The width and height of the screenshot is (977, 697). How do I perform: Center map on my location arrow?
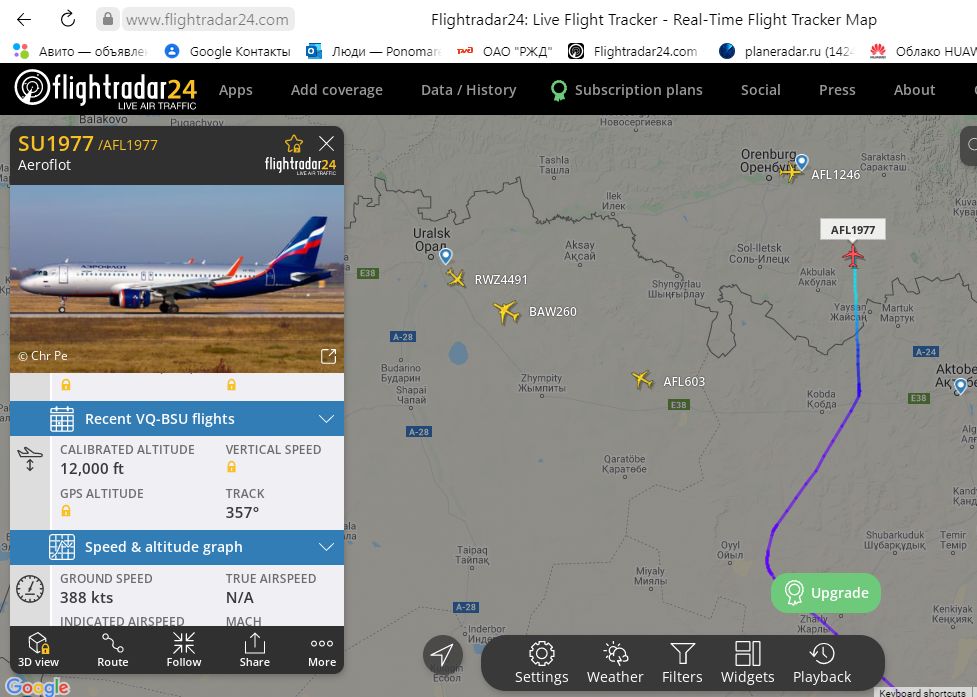[442, 655]
